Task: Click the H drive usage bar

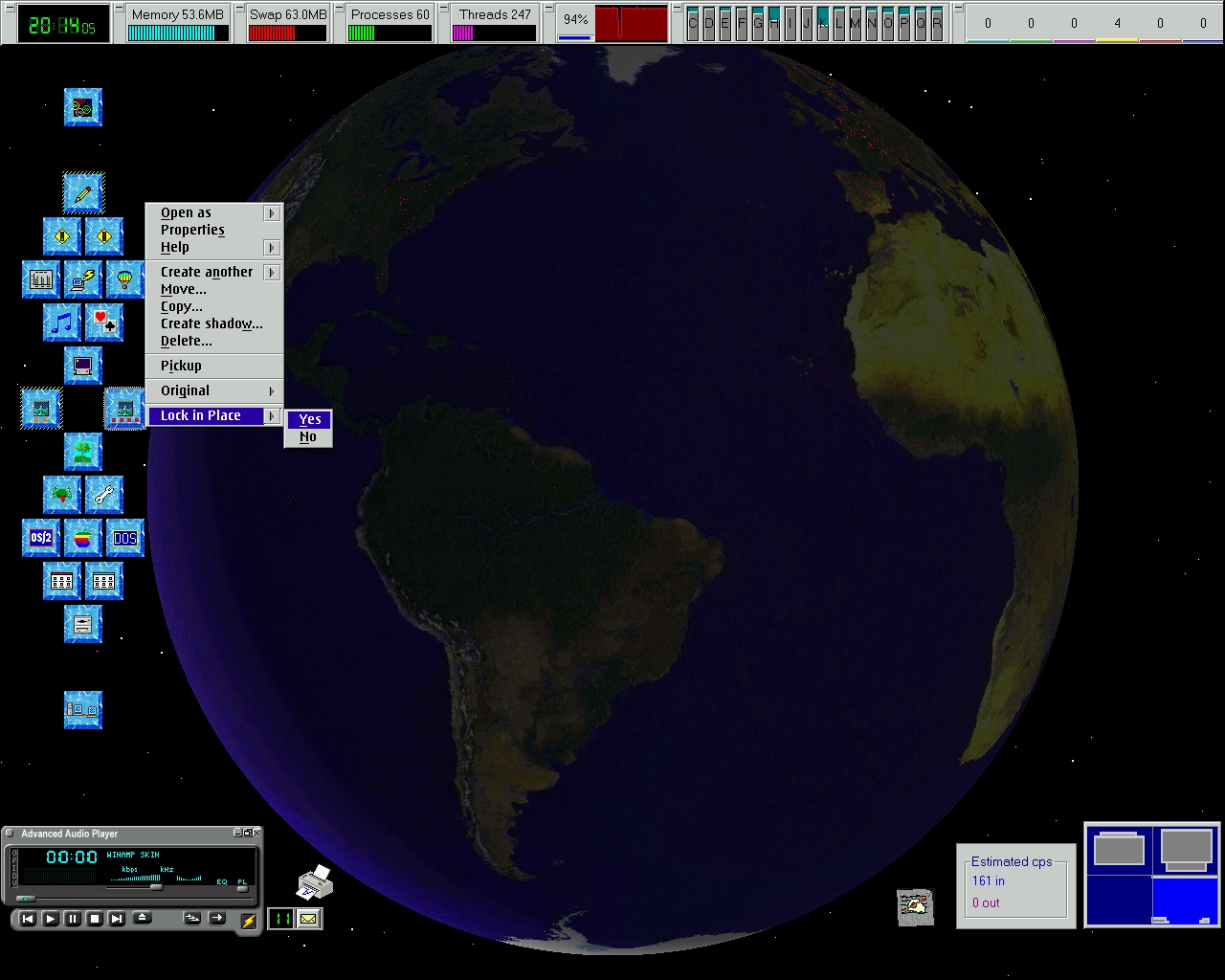Action: tap(774, 23)
